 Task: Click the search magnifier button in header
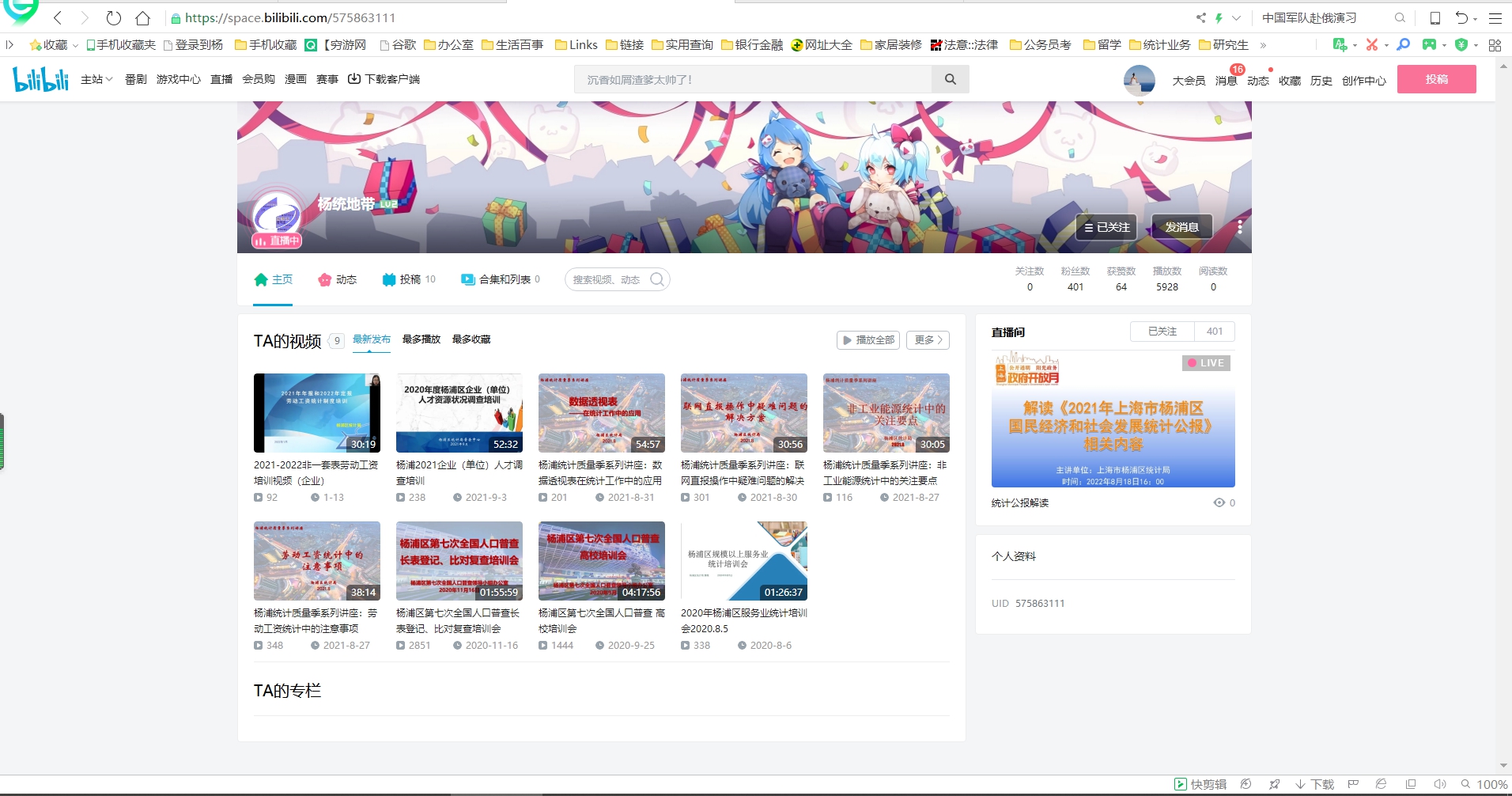coord(950,79)
